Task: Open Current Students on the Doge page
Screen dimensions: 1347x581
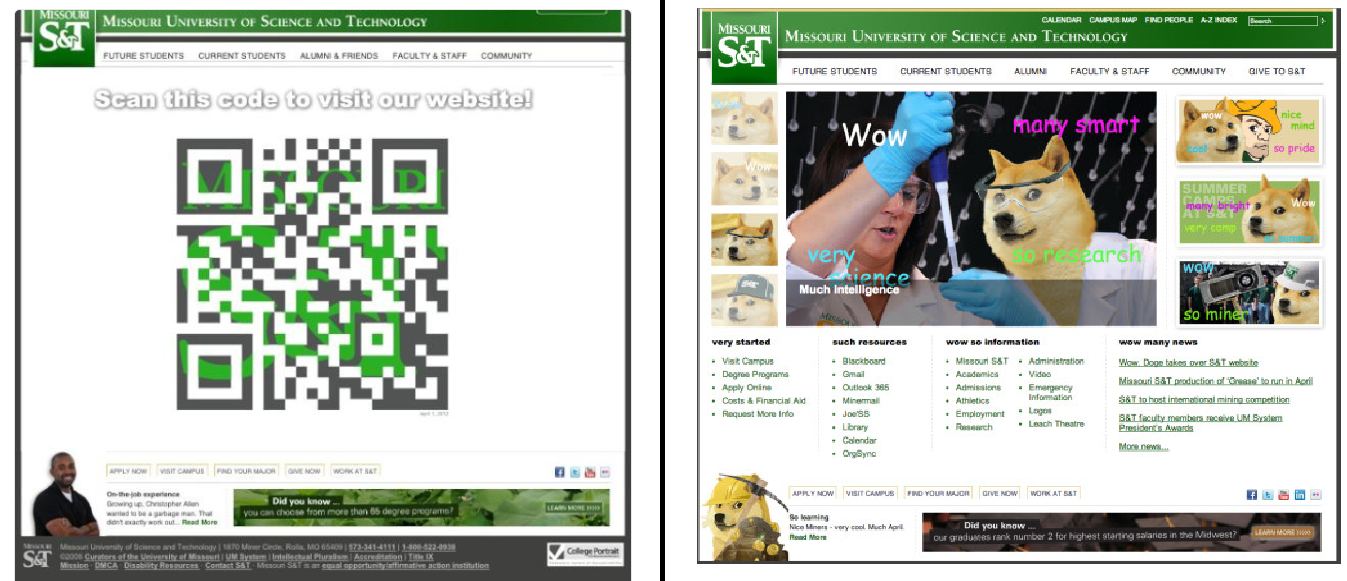Action: click(946, 71)
